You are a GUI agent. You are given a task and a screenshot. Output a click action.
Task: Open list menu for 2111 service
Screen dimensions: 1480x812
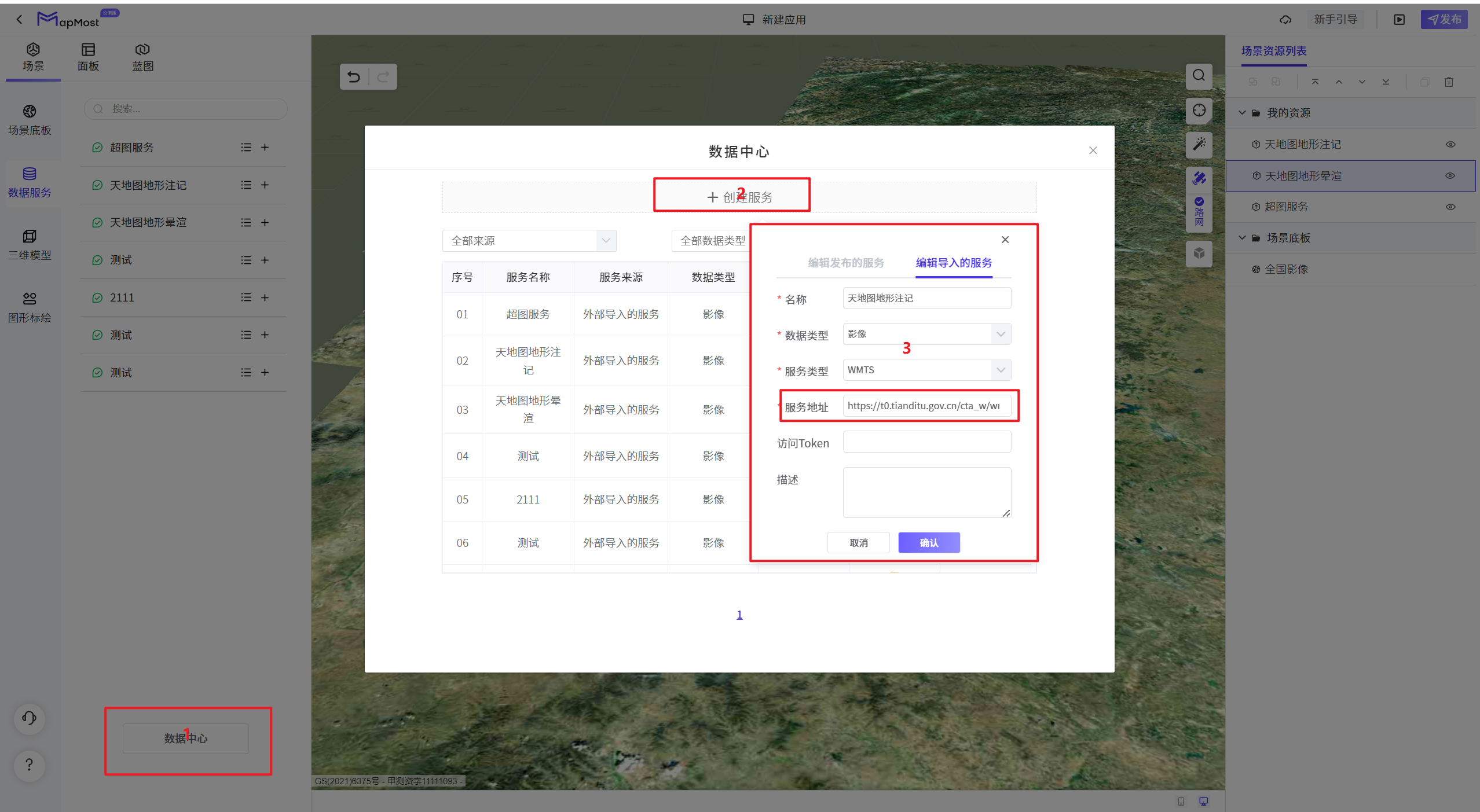tap(246, 297)
